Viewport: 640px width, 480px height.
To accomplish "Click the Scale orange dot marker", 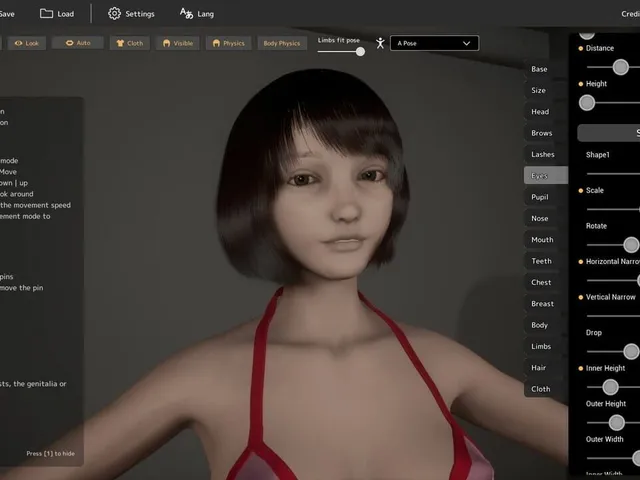I will pyautogui.click(x=581, y=191).
